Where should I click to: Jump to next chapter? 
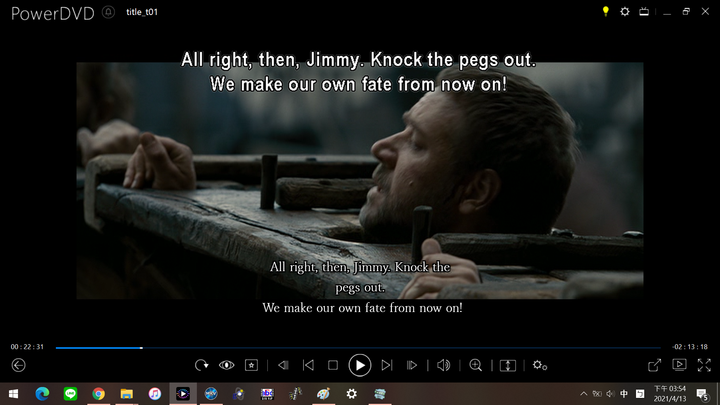[387, 365]
